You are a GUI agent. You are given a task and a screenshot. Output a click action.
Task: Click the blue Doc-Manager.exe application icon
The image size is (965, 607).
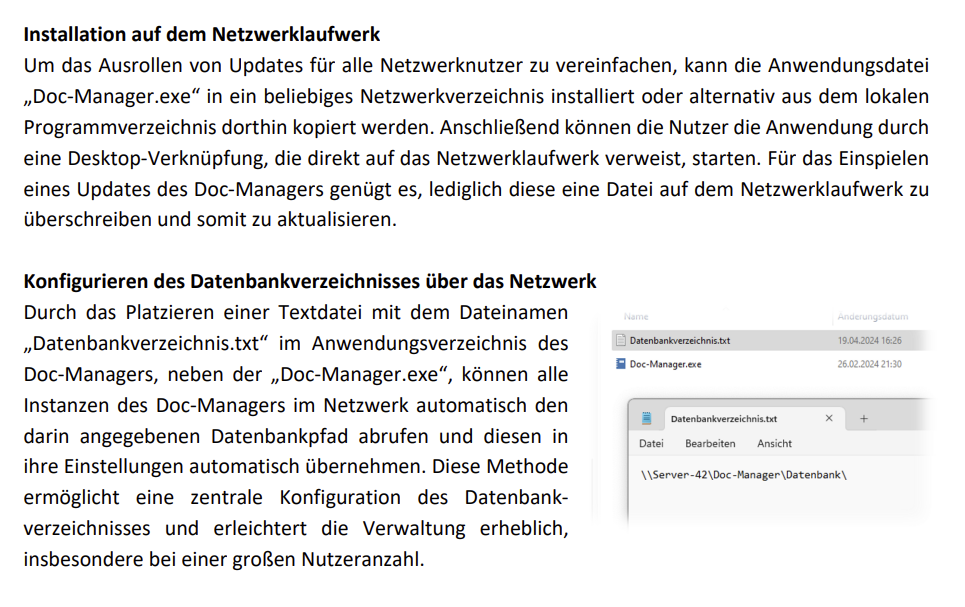(x=620, y=364)
